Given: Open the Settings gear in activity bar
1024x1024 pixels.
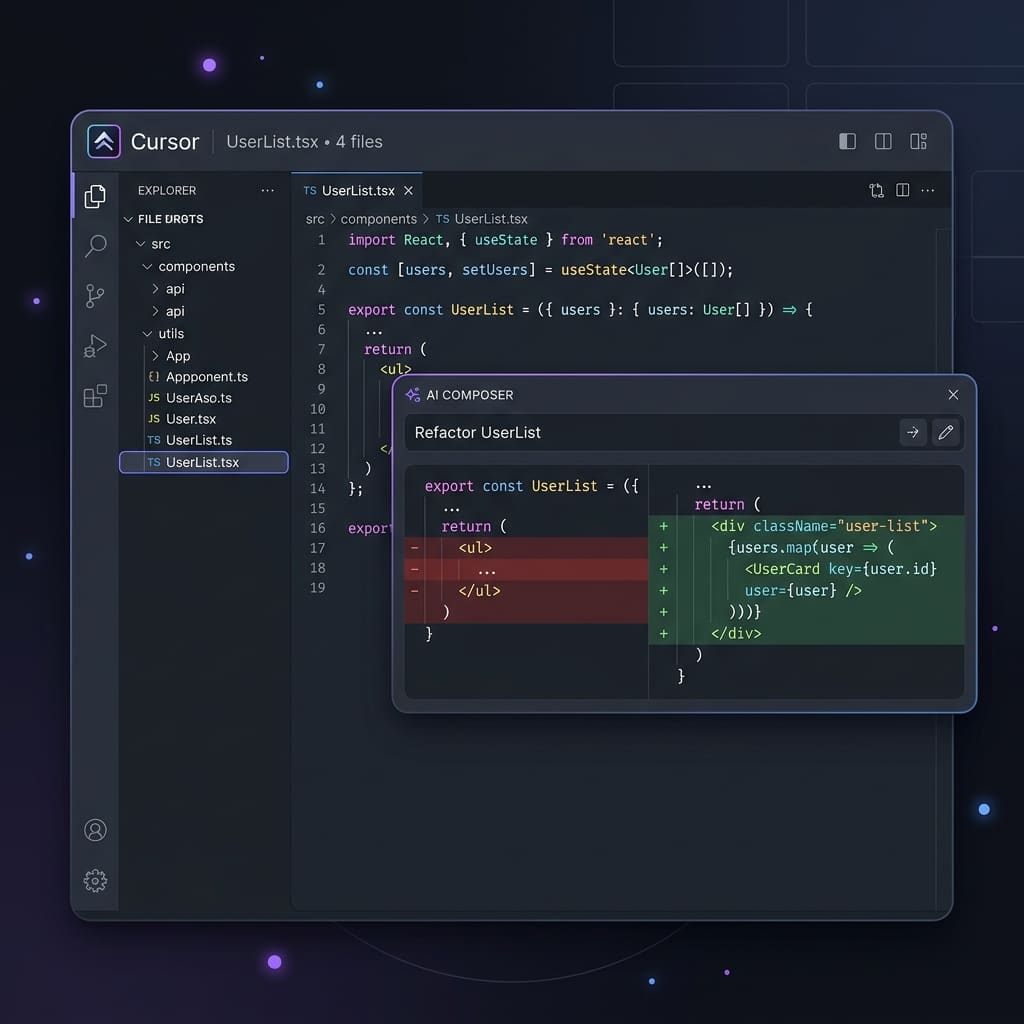Looking at the screenshot, I should 95,880.
